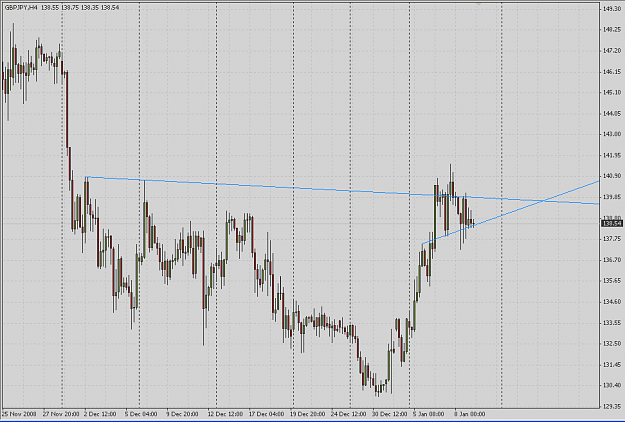
Task: Click the 144.05 price axis label
Action: [612, 114]
